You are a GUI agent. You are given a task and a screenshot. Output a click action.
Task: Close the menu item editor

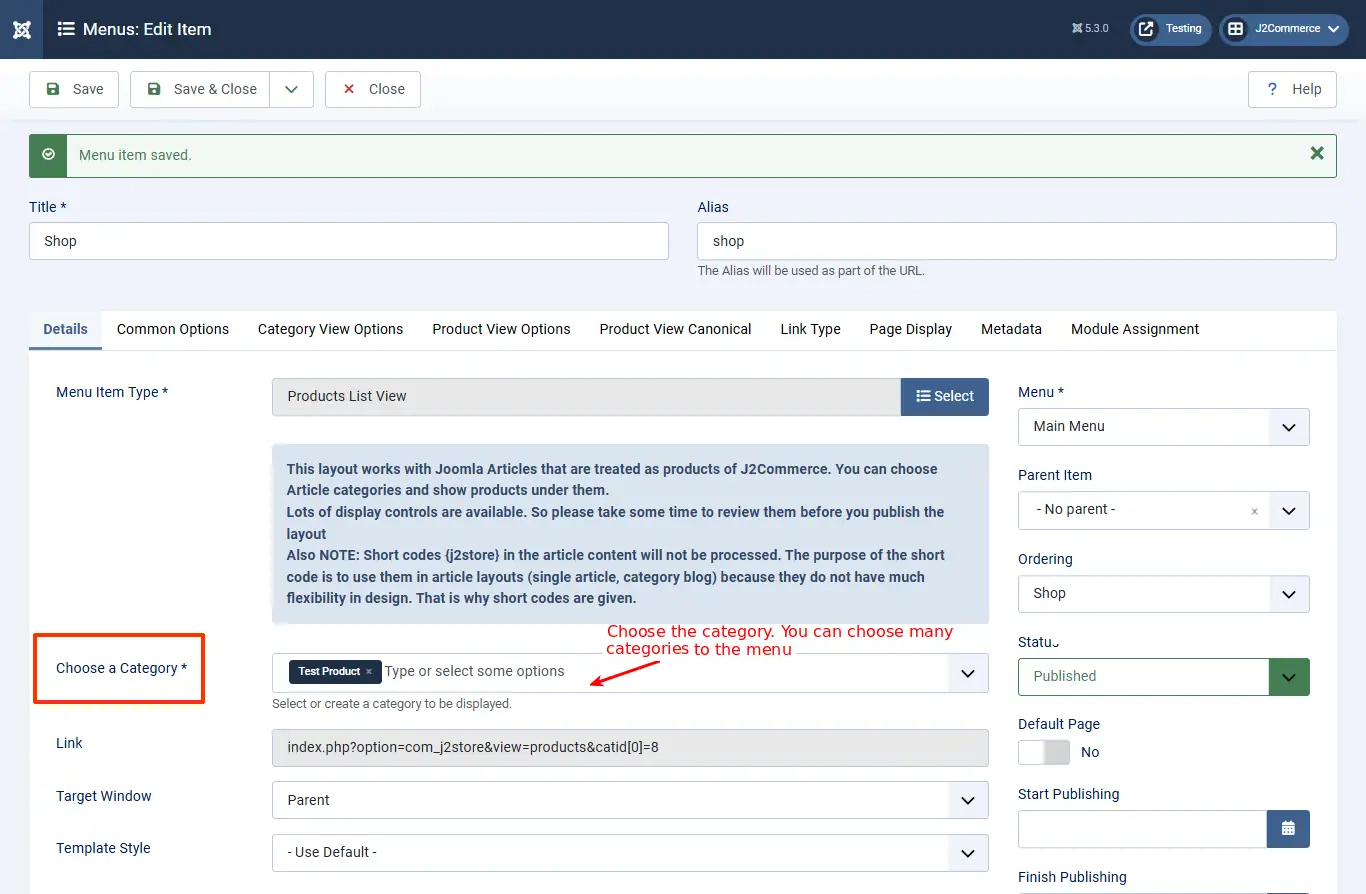373,89
